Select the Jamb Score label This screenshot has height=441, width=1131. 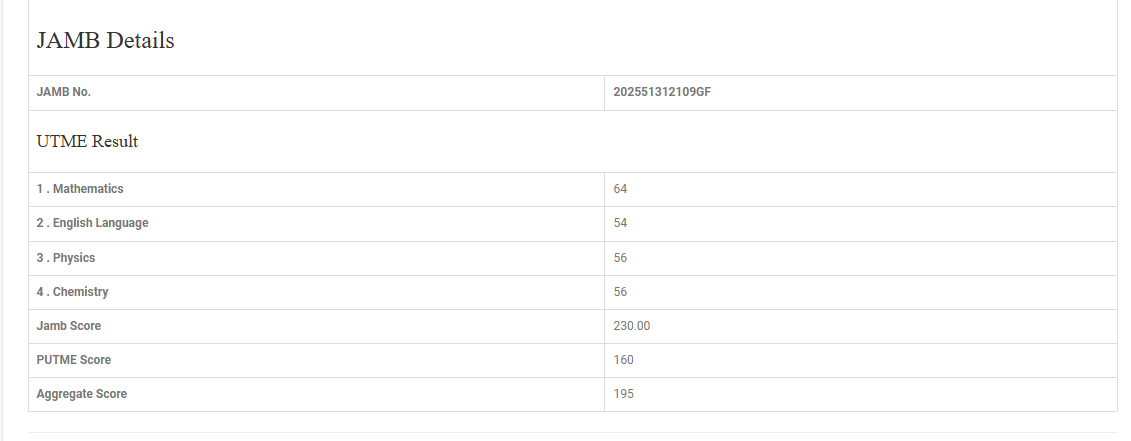(69, 326)
